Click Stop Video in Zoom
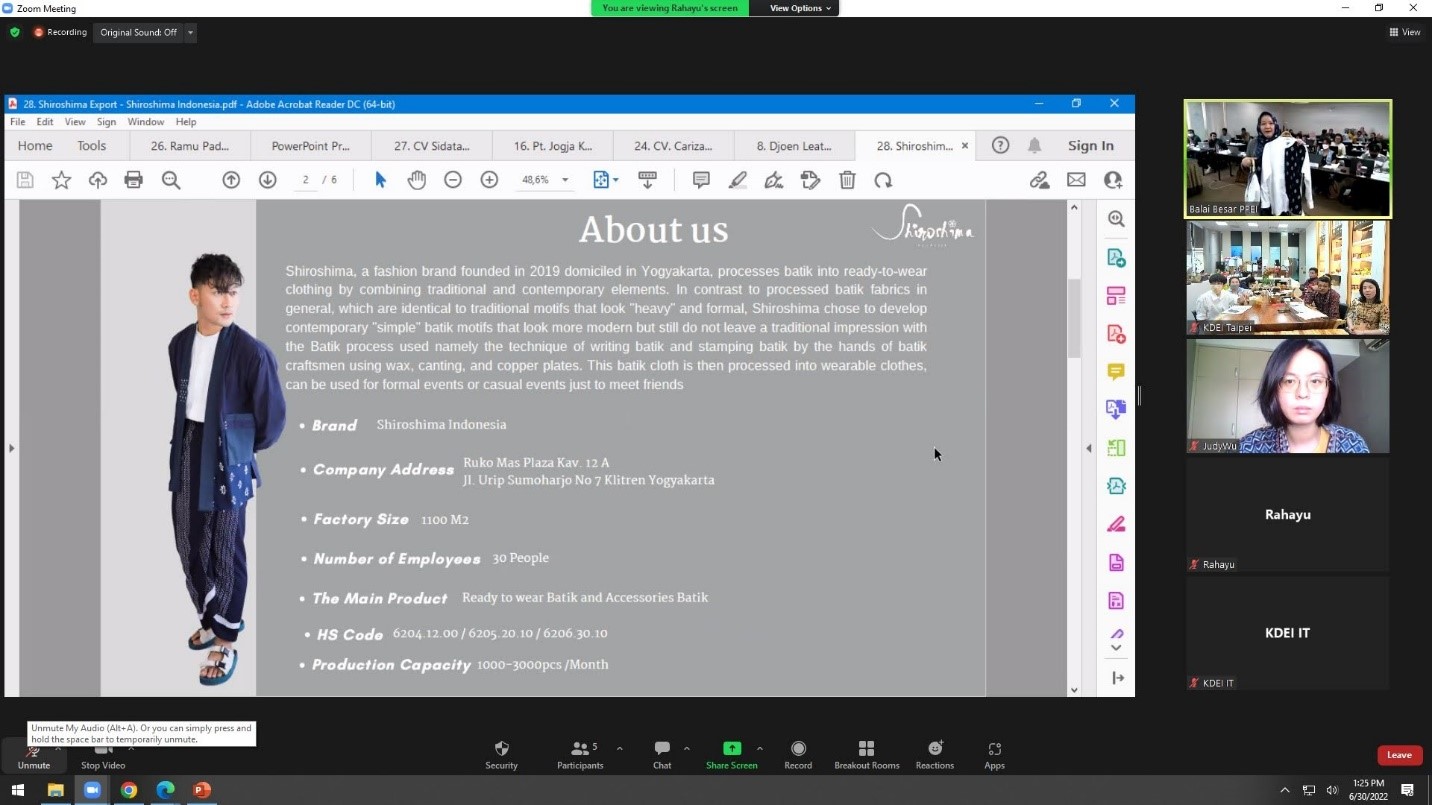 click(x=103, y=756)
